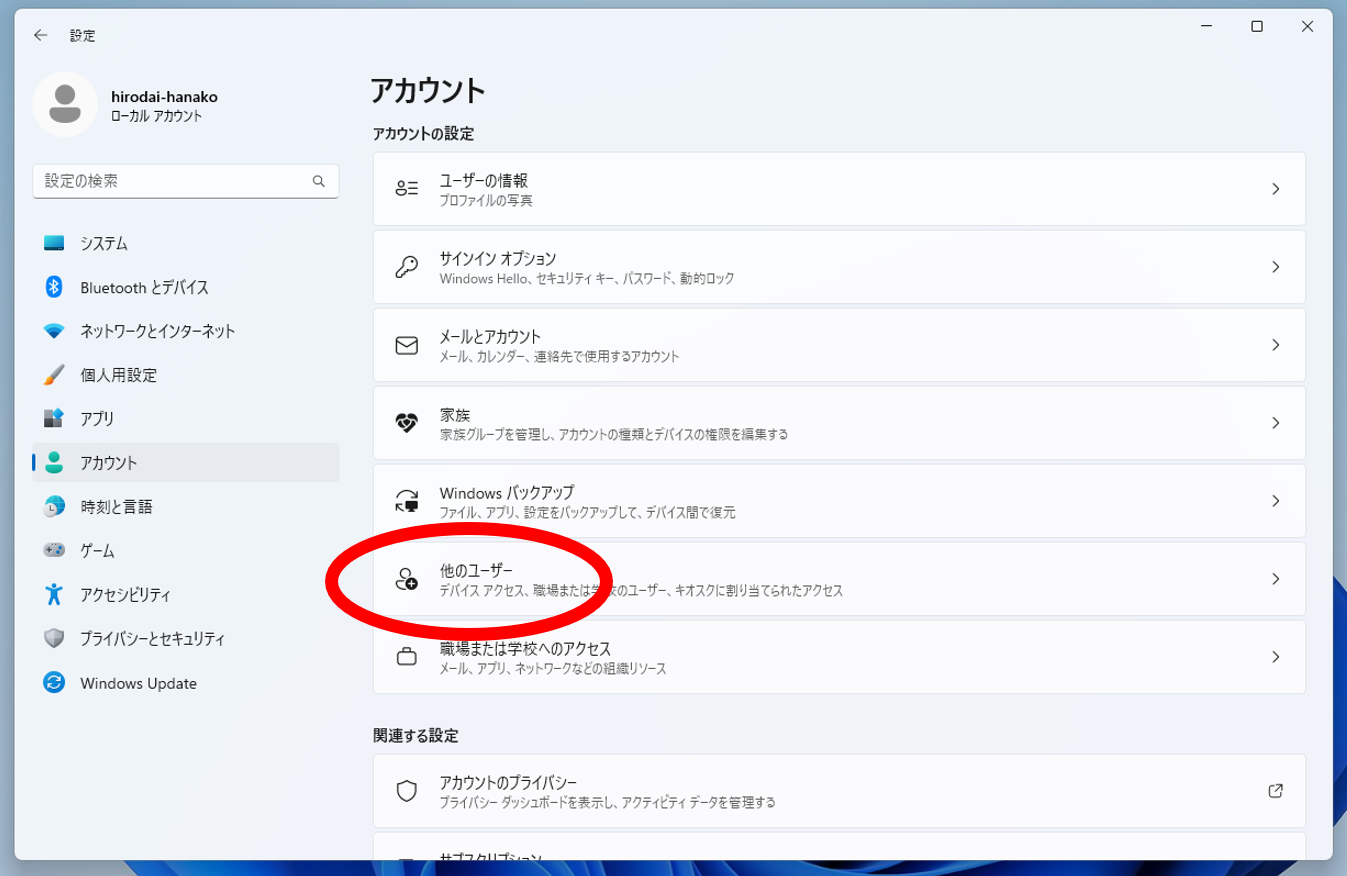Click the アプリ icon in the sidebar
Screen dimensions: 1347x876
54,419
